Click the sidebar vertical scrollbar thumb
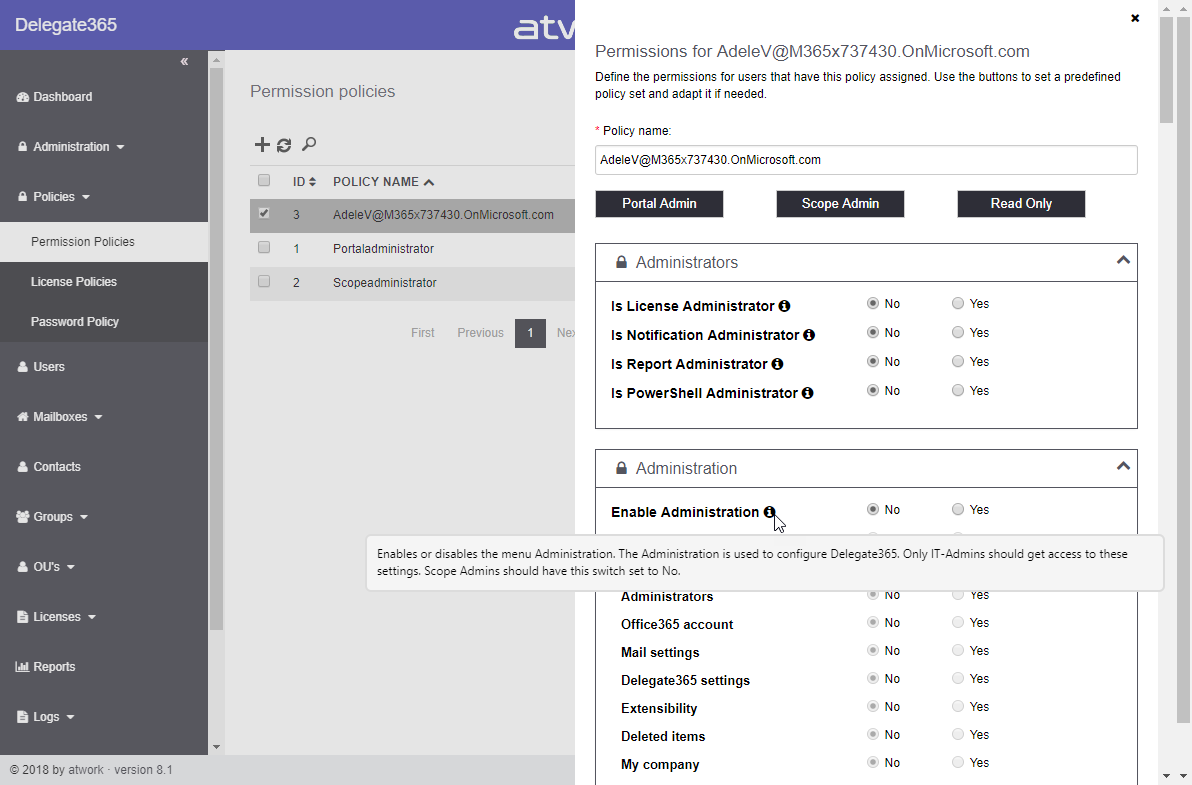The image size is (1192, 785). coord(217,349)
